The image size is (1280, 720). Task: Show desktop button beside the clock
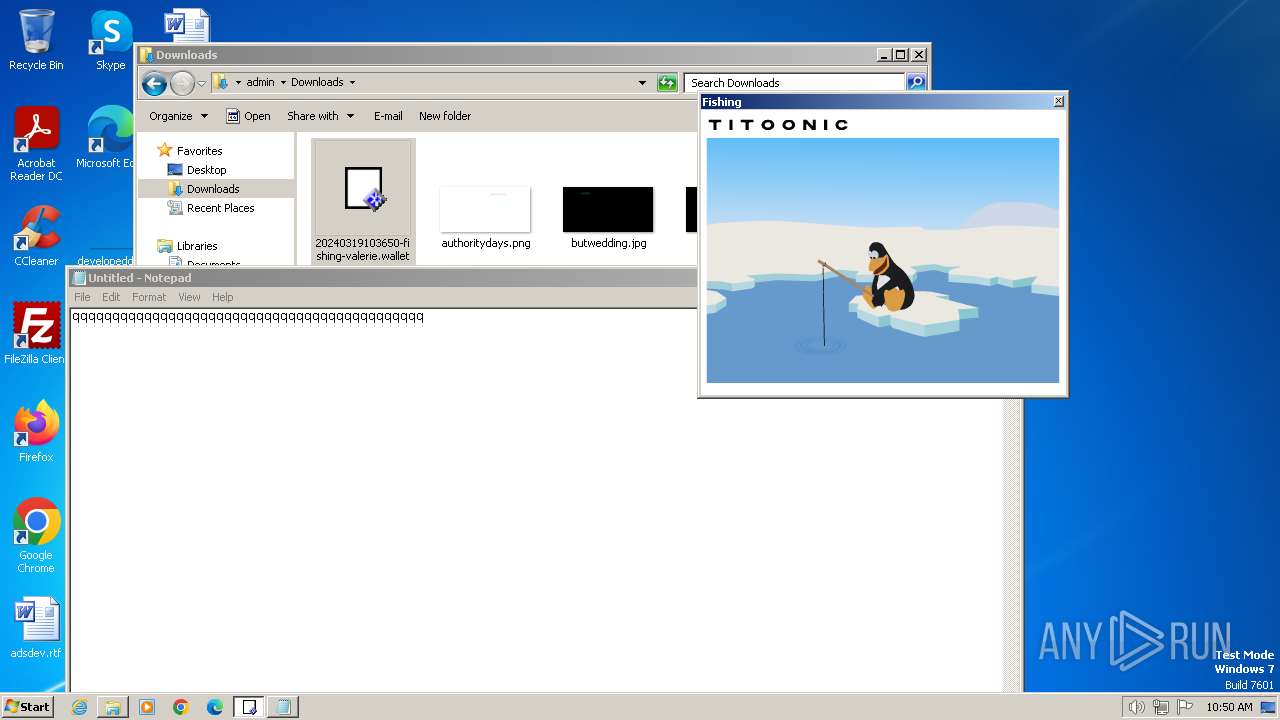coord(1269,707)
